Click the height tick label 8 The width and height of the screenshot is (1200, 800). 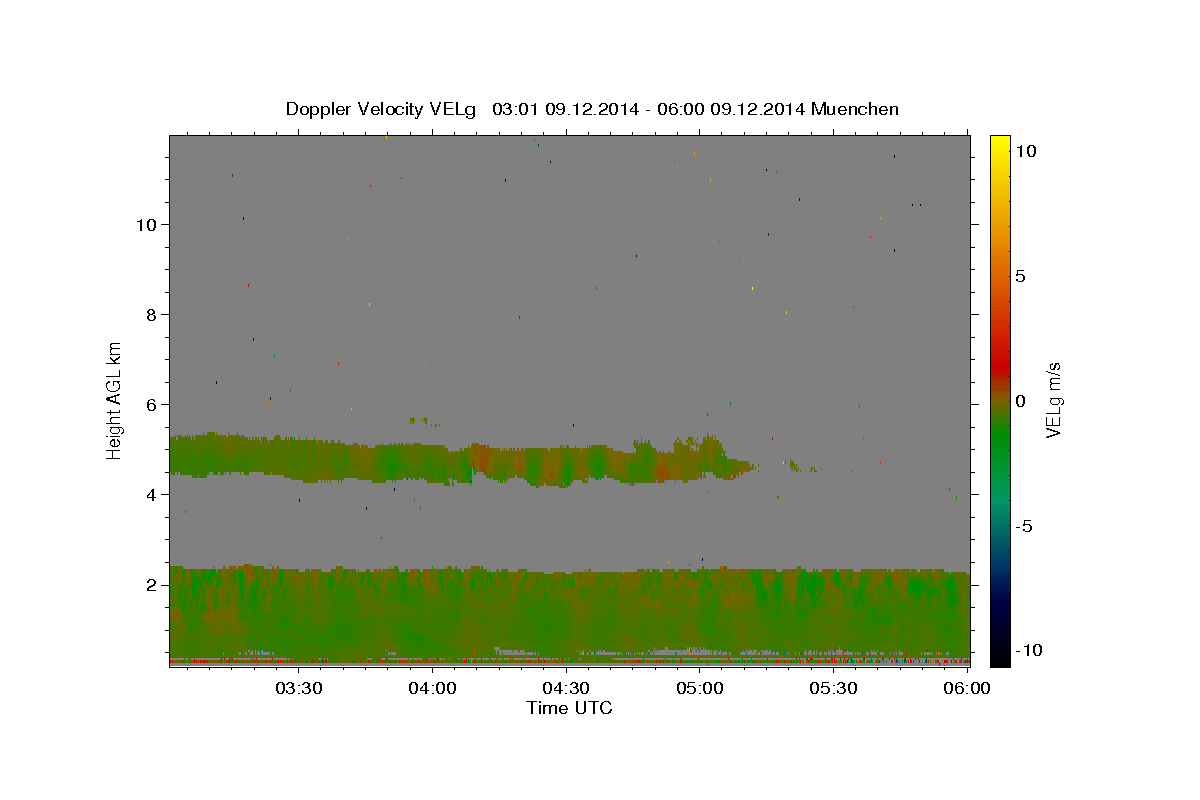[x=150, y=314]
